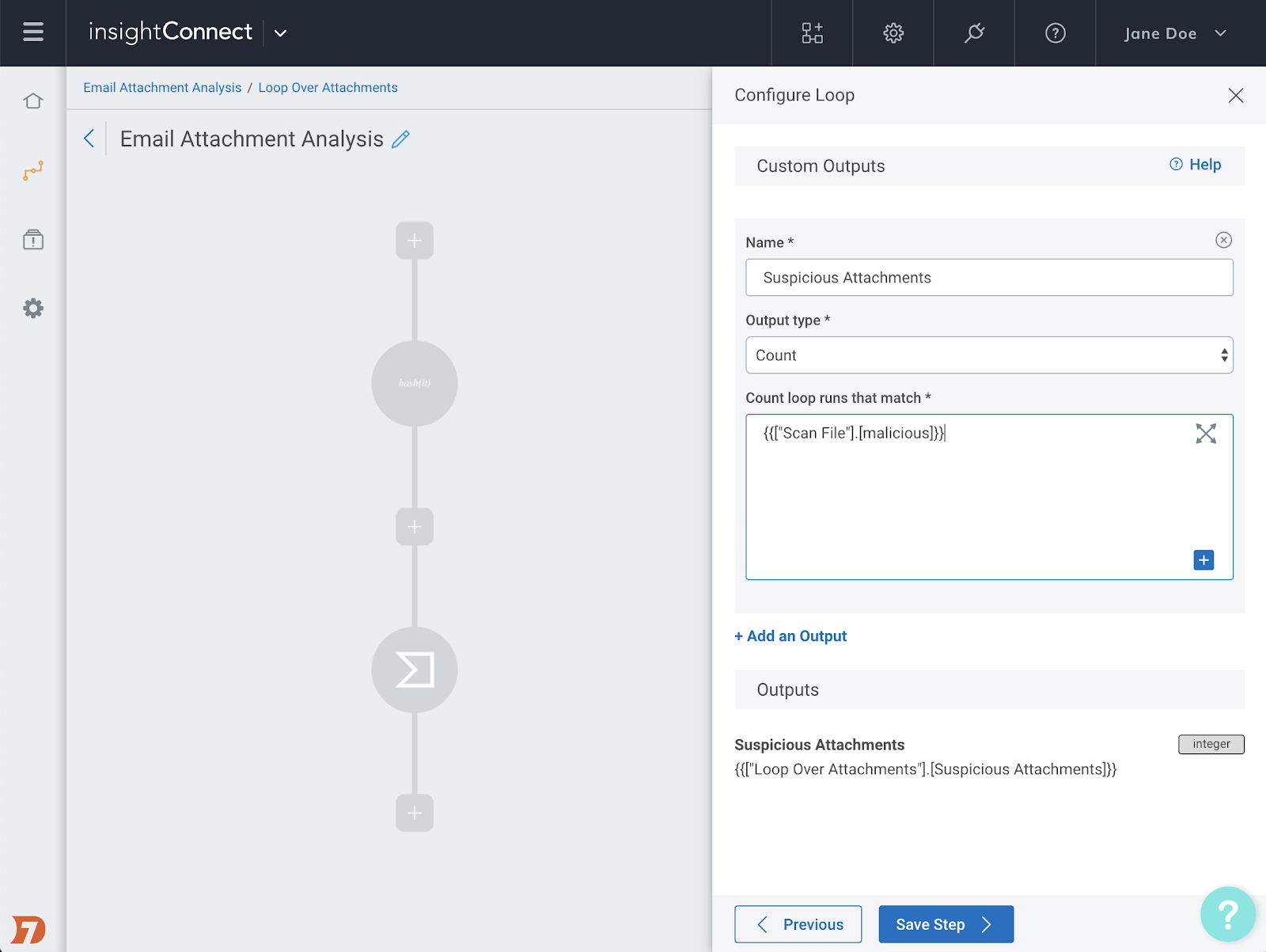Image resolution: width=1266 pixels, height=952 pixels.
Task: Click Add an Output link
Action: (x=790, y=636)
